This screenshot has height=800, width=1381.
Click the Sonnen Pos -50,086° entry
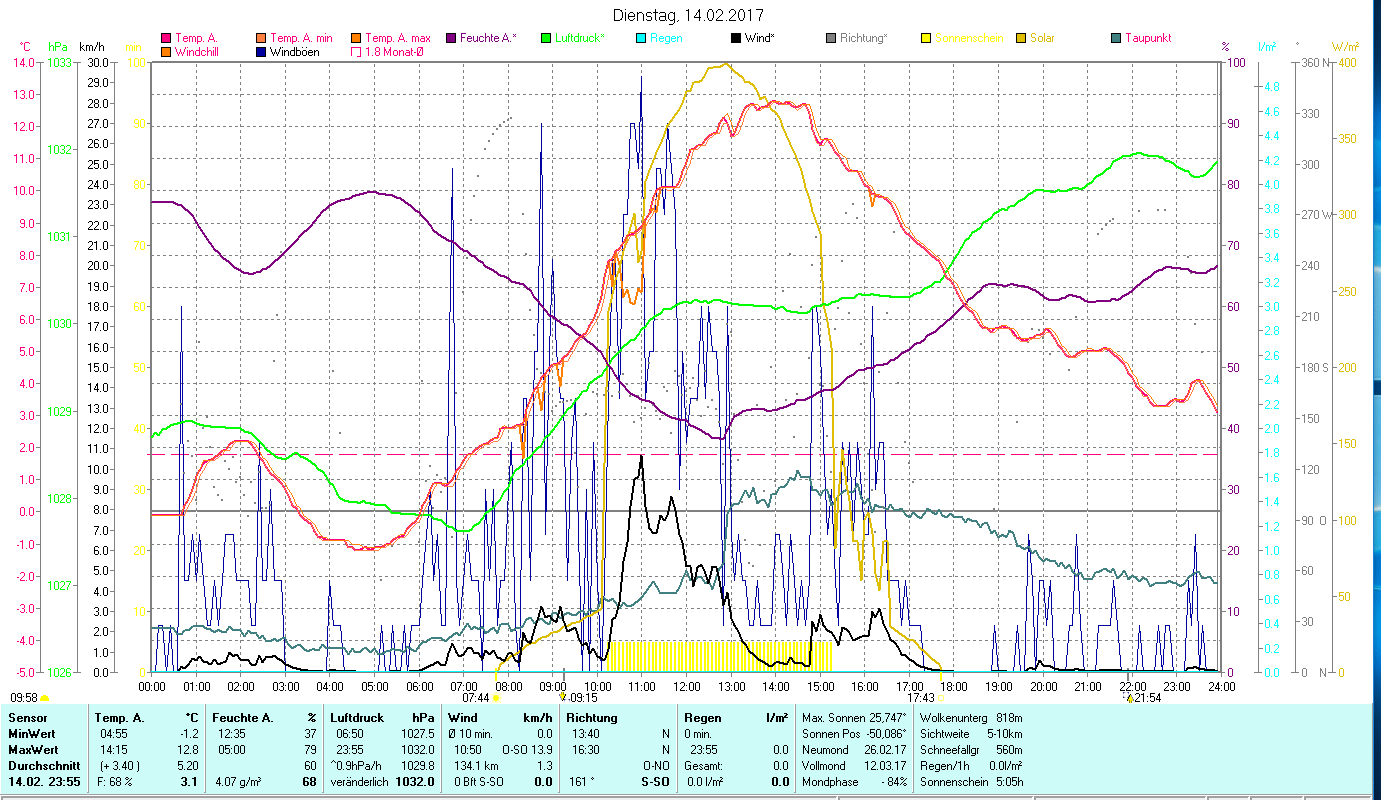[x=855, y=733]
